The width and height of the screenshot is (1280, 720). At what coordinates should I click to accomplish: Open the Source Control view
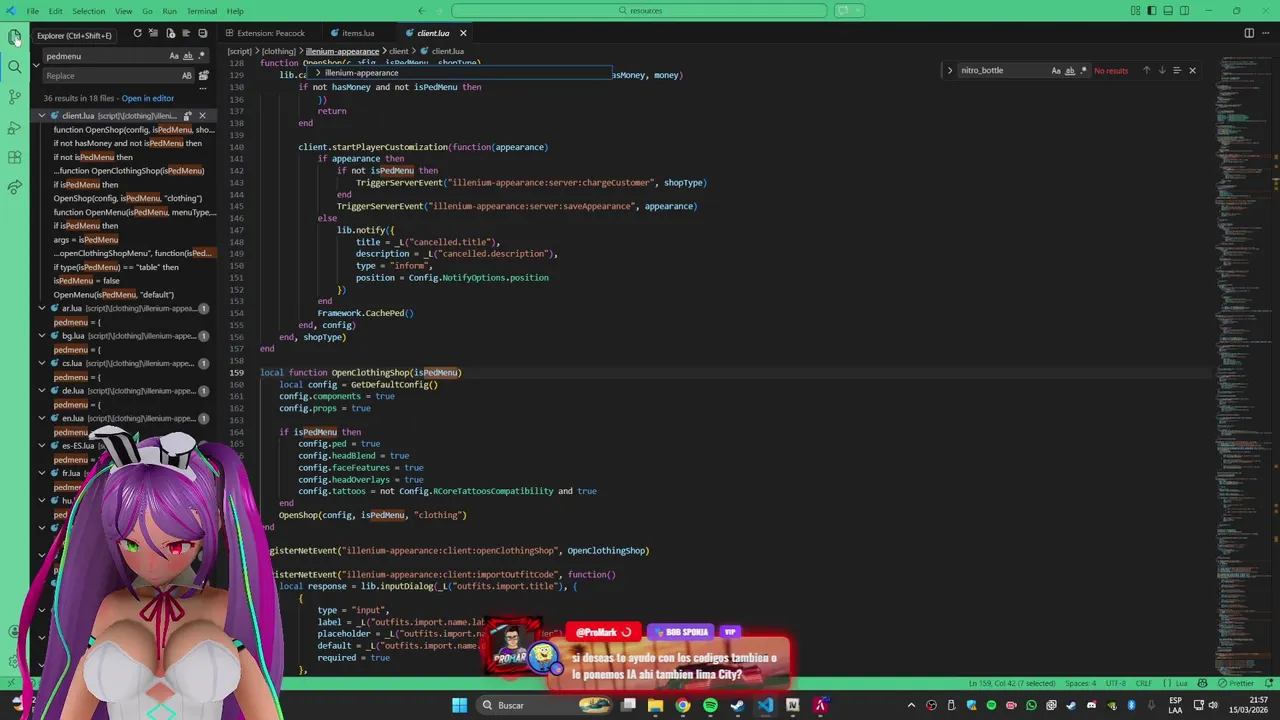pyautogui.click(x=14, y=97)
